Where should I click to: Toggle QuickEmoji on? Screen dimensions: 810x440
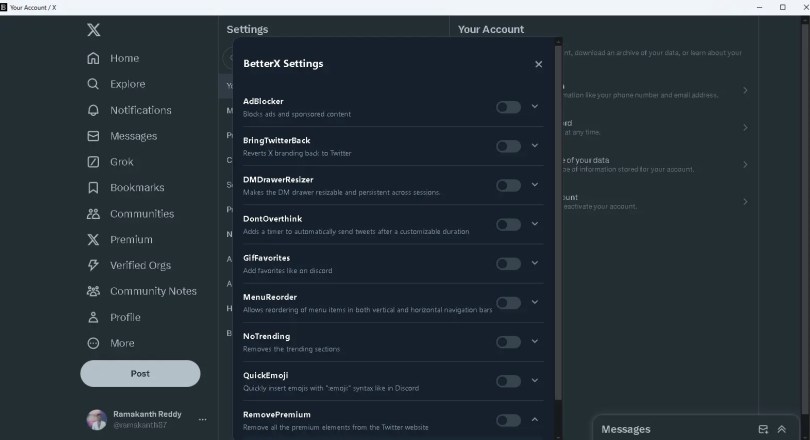point(508,381)
